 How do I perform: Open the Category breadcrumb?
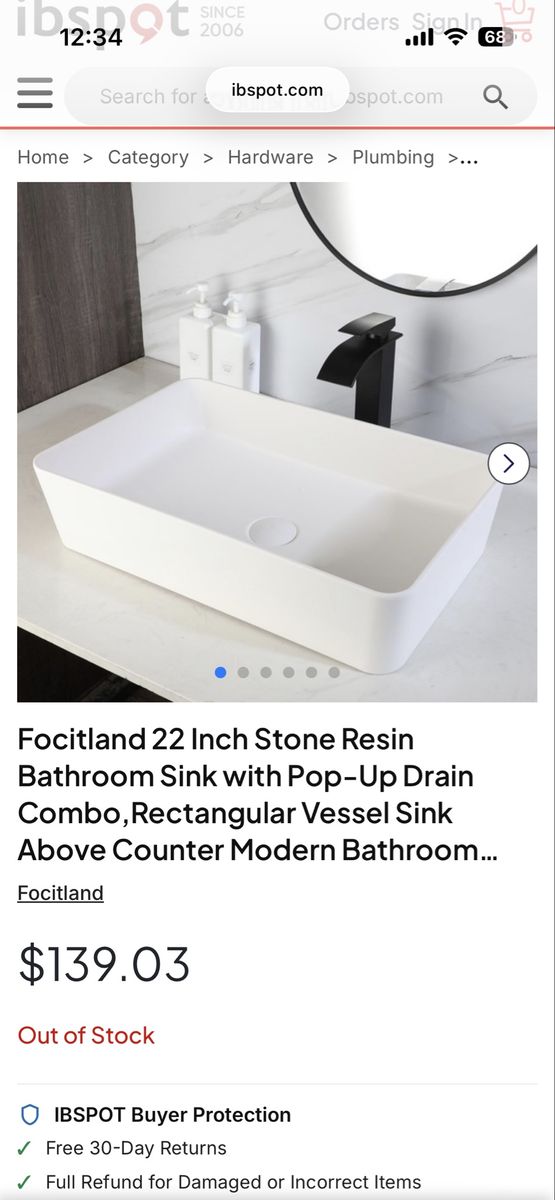pyautogui.click(x=148, y=157)
